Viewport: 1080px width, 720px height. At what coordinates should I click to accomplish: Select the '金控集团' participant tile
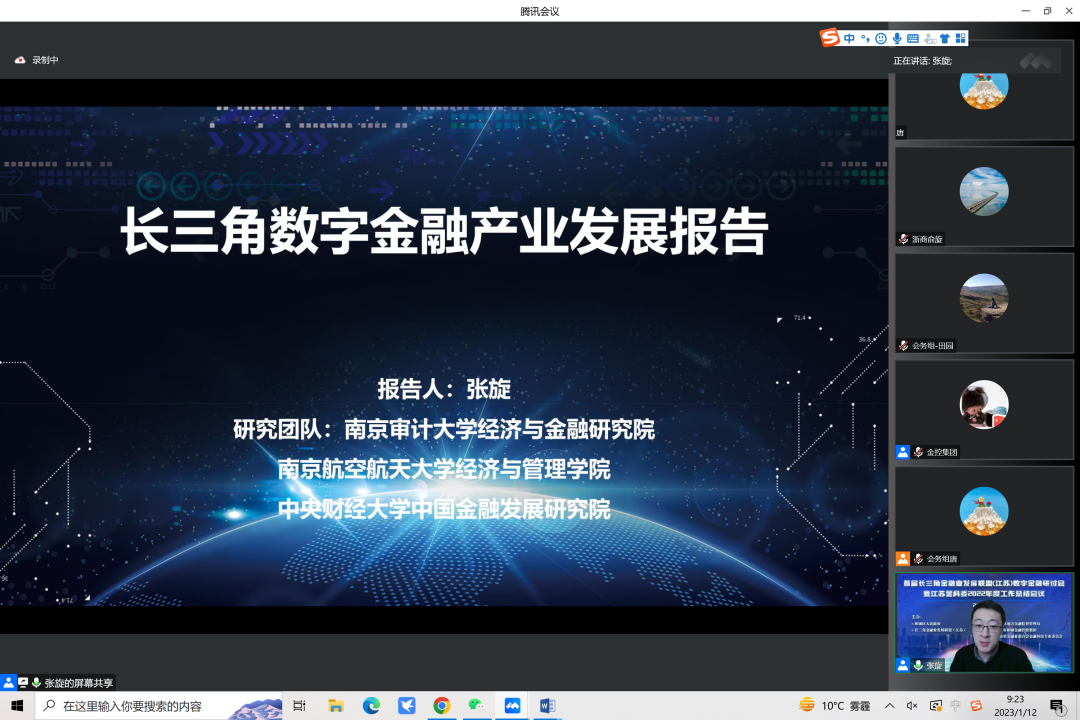point(984,409)
